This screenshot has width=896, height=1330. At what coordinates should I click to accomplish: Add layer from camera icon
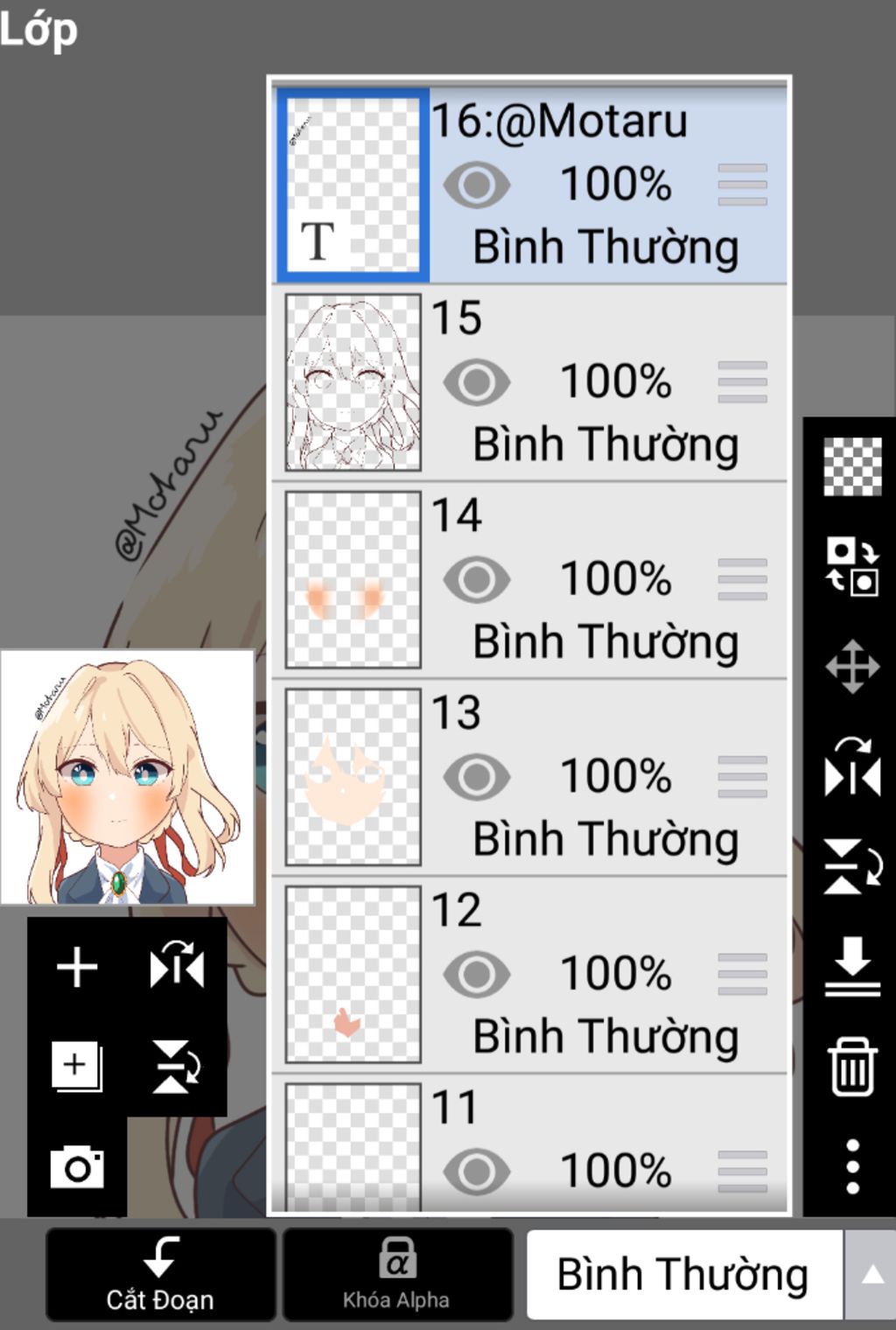(x=77, y=1166)
